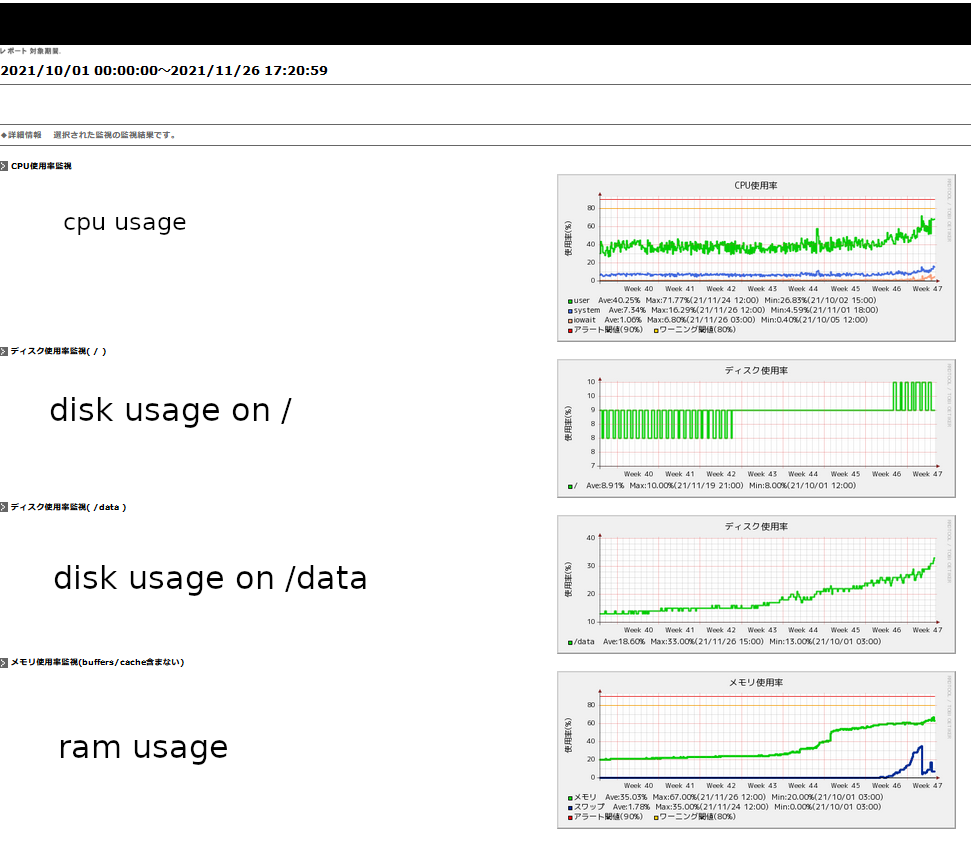Click the yellow ワーニング閾値(80%) swatch in CPU graph
The image size is (971, 847).
(656, 331)
